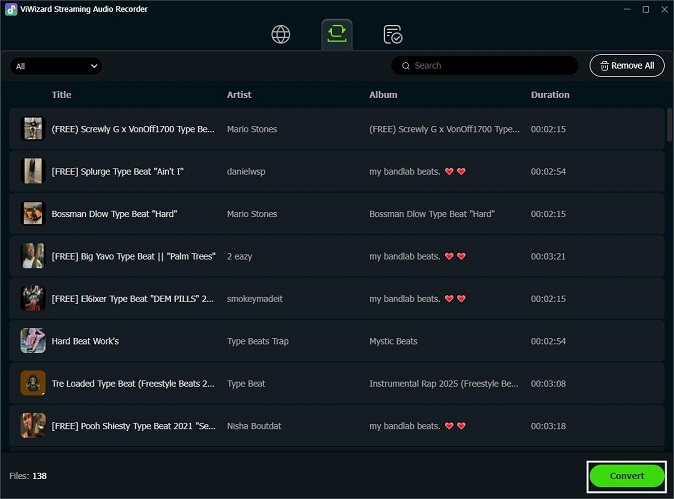Click artist Type Beats Trap
Image resolution: width=674 pixels, height=499 pixels.
(x=257, y=341)
